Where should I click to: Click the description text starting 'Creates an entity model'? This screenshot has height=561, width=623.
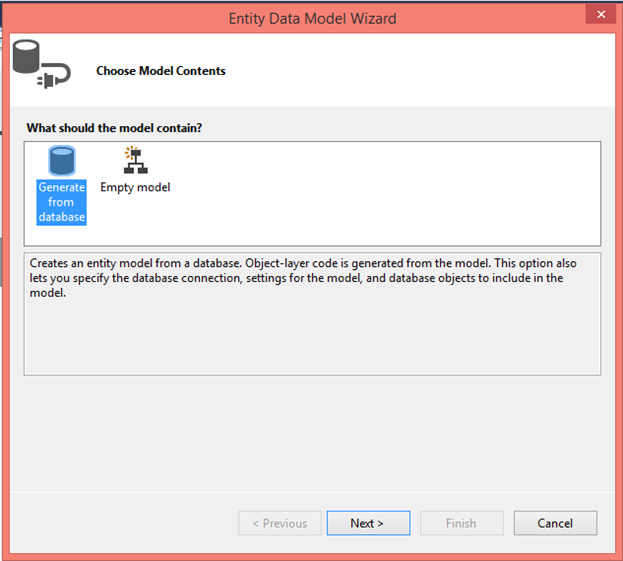(303, 278)
